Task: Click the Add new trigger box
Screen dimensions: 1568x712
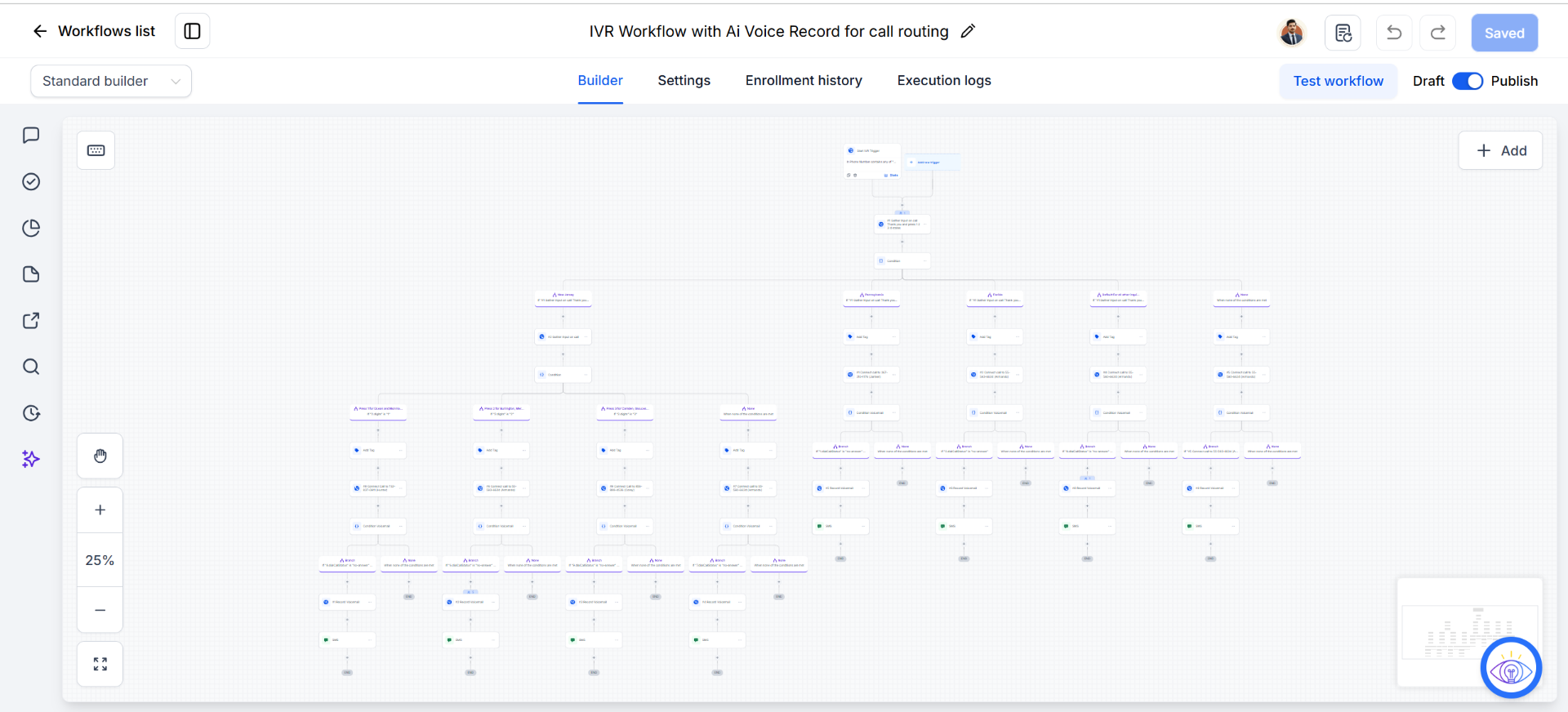Action: click(x=933, y=162)
